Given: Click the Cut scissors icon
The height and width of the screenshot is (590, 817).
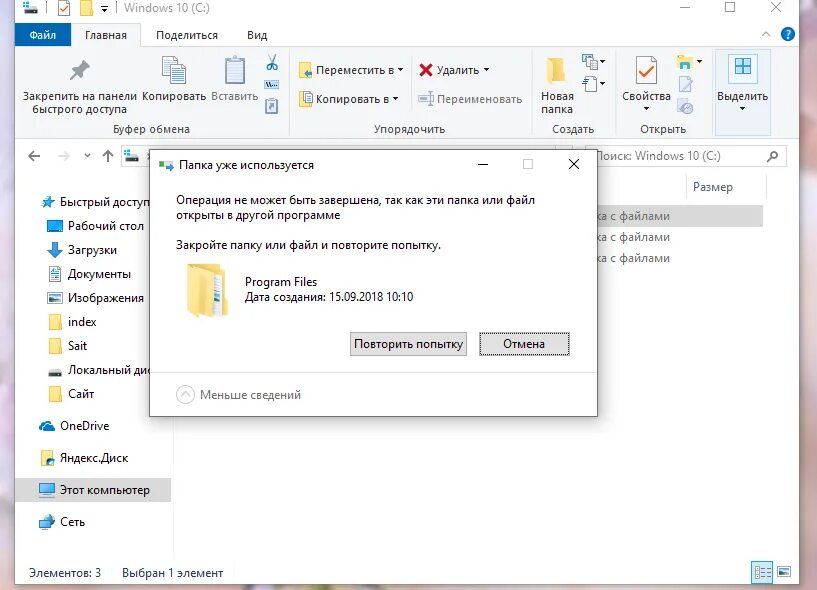Looking at the screenshot, I should tap(272, 62).
